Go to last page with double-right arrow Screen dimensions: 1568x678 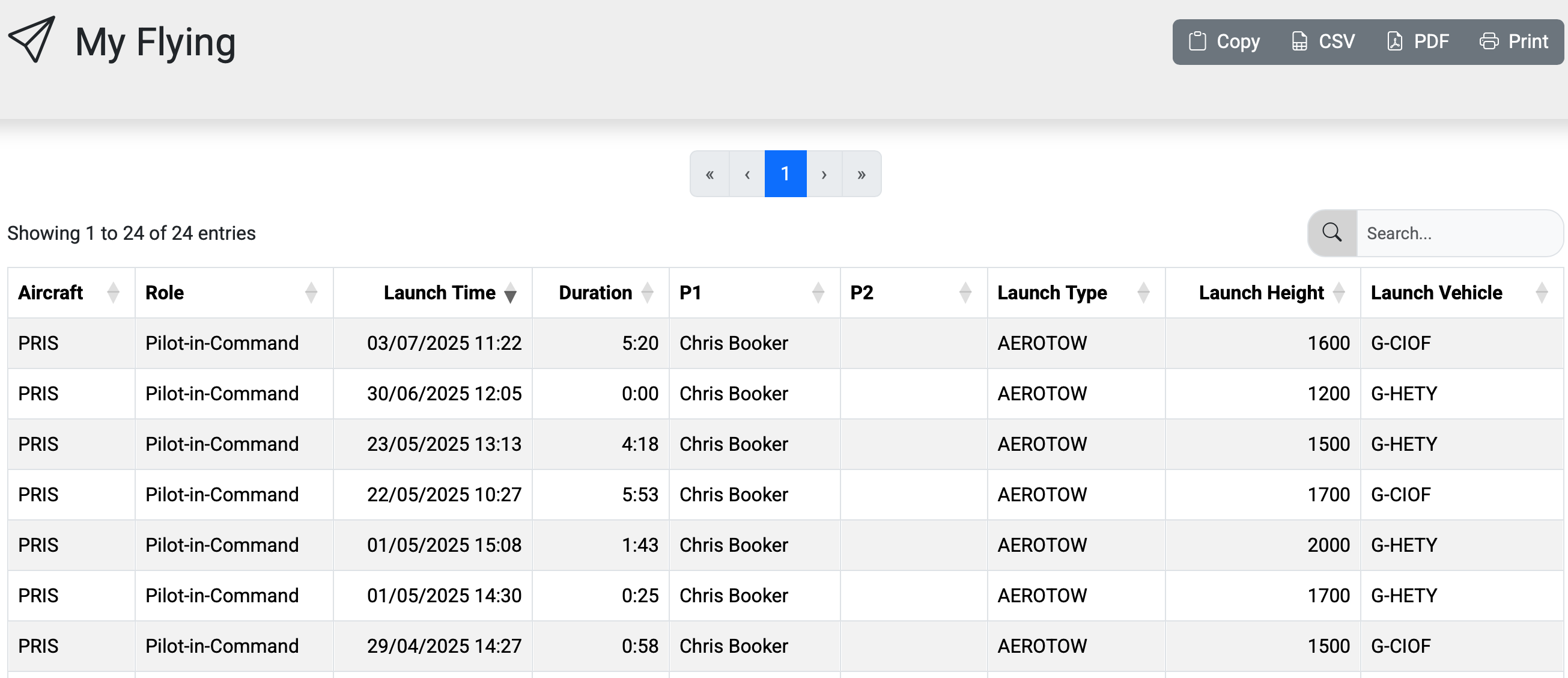(x=861, y=174)
